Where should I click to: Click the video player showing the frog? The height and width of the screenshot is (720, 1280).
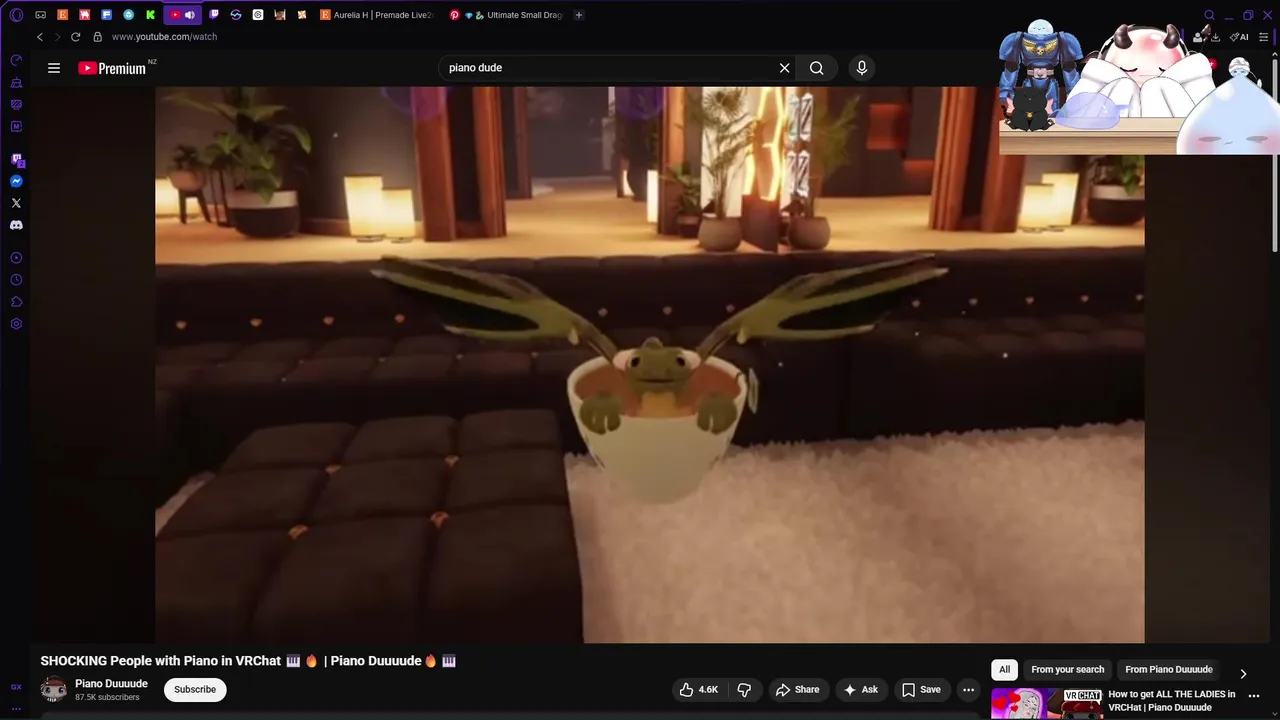(650, 364)
